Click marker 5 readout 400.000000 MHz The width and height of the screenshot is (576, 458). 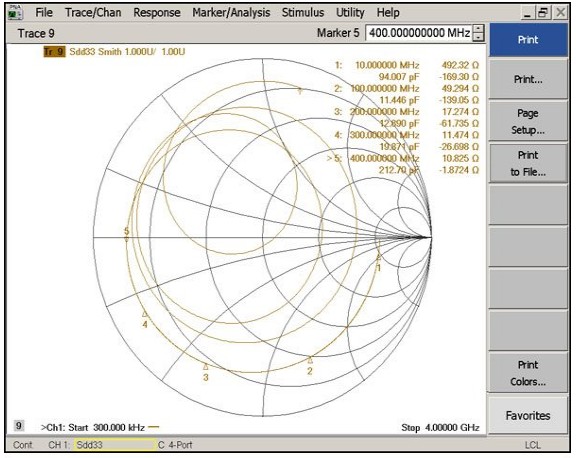tap(385, 158)
